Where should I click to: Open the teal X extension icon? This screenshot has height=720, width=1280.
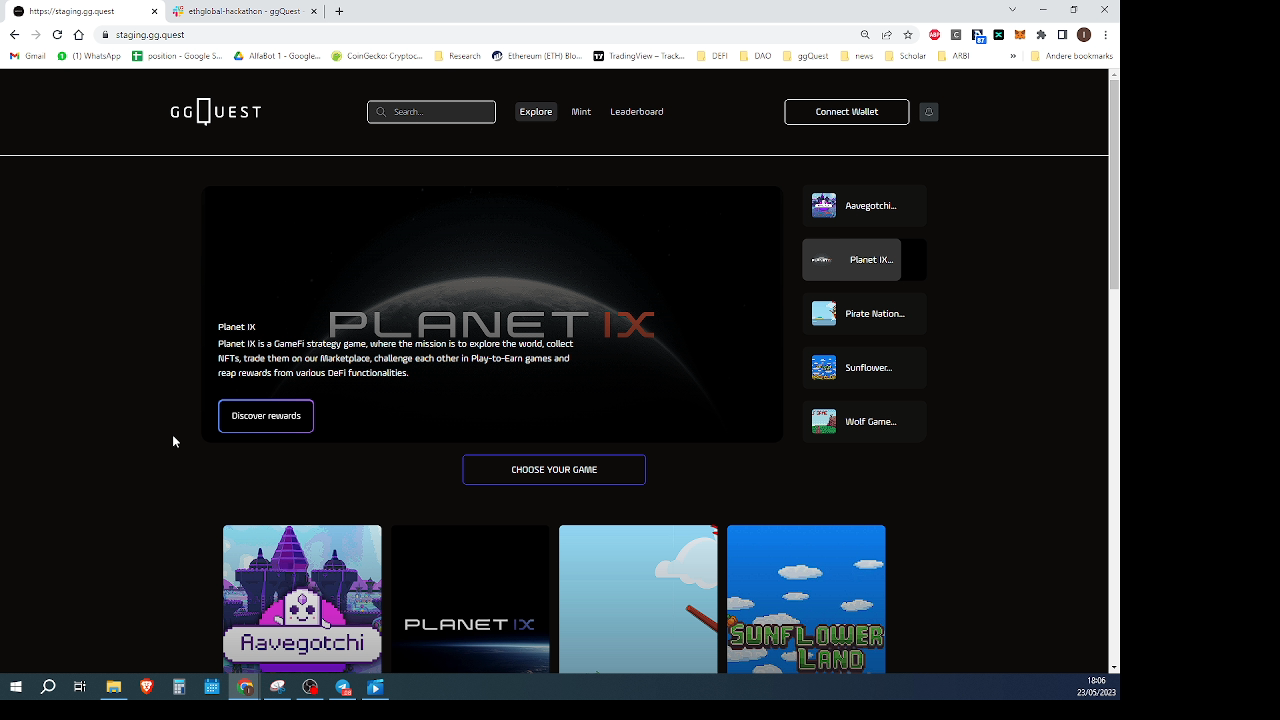[x=999, y=35]
